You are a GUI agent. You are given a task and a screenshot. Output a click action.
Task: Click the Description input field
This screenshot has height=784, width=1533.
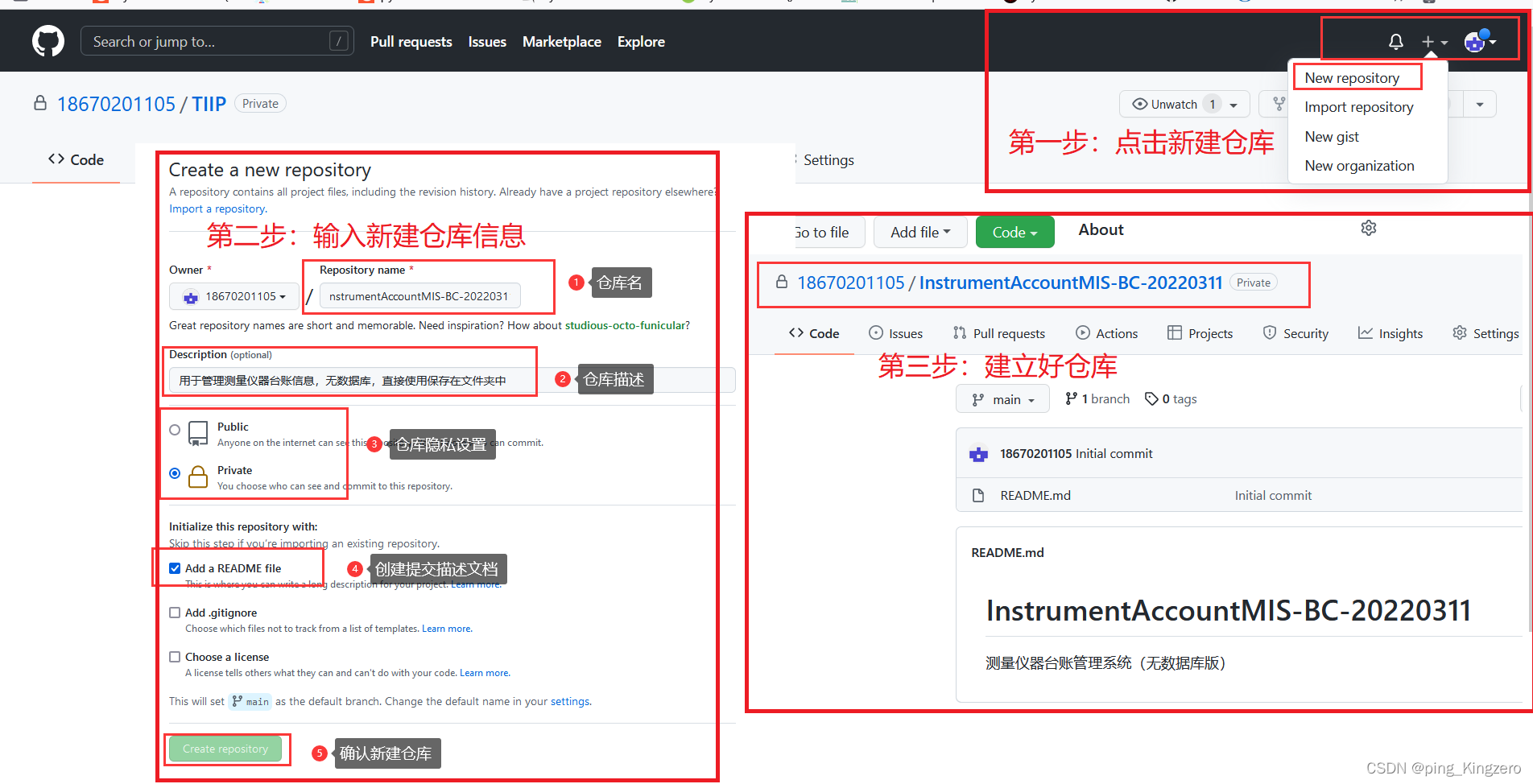pyautogui.click(x=452, y=380)
